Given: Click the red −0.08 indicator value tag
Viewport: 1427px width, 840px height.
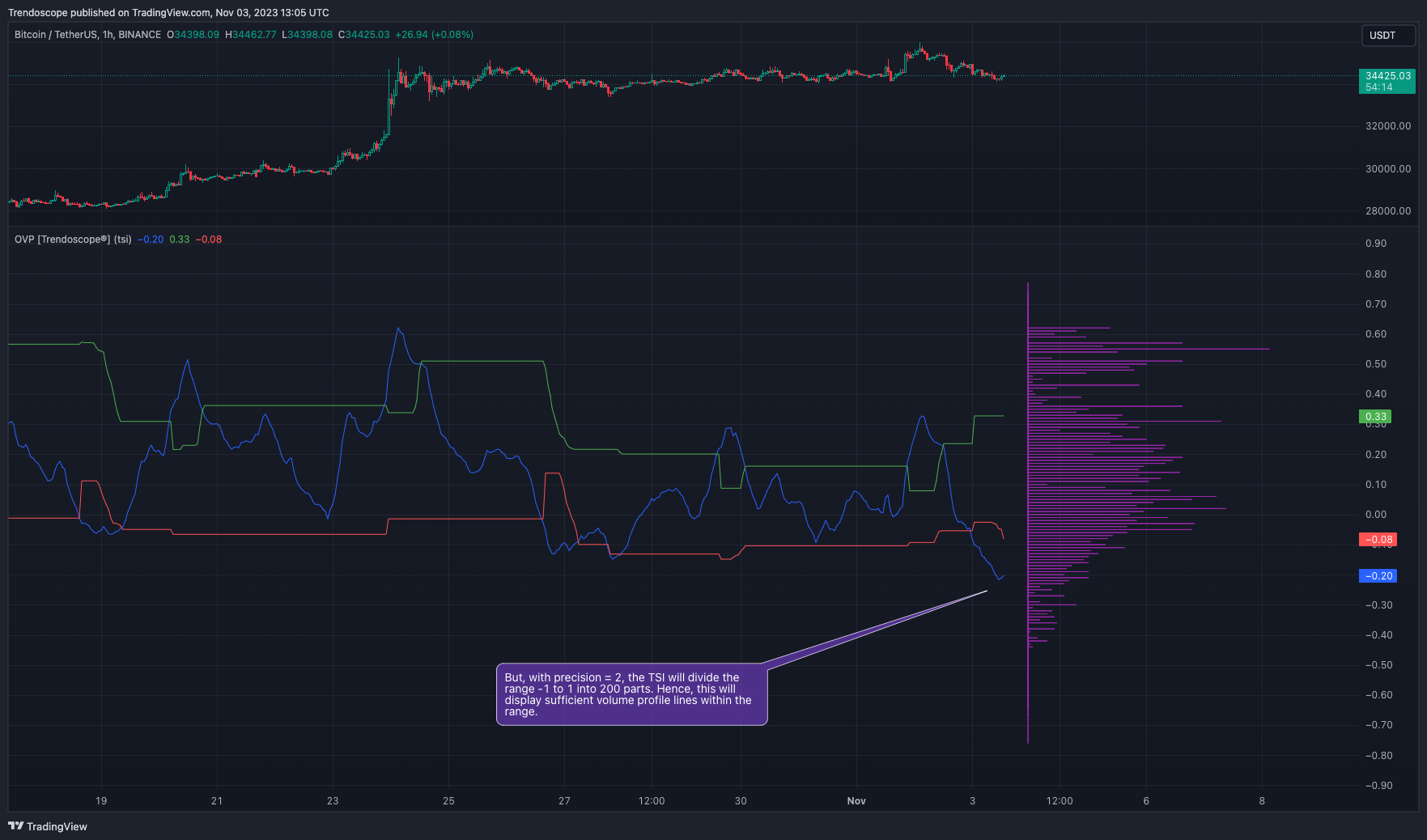Looking at the screenshot, I should (1378, 540).
